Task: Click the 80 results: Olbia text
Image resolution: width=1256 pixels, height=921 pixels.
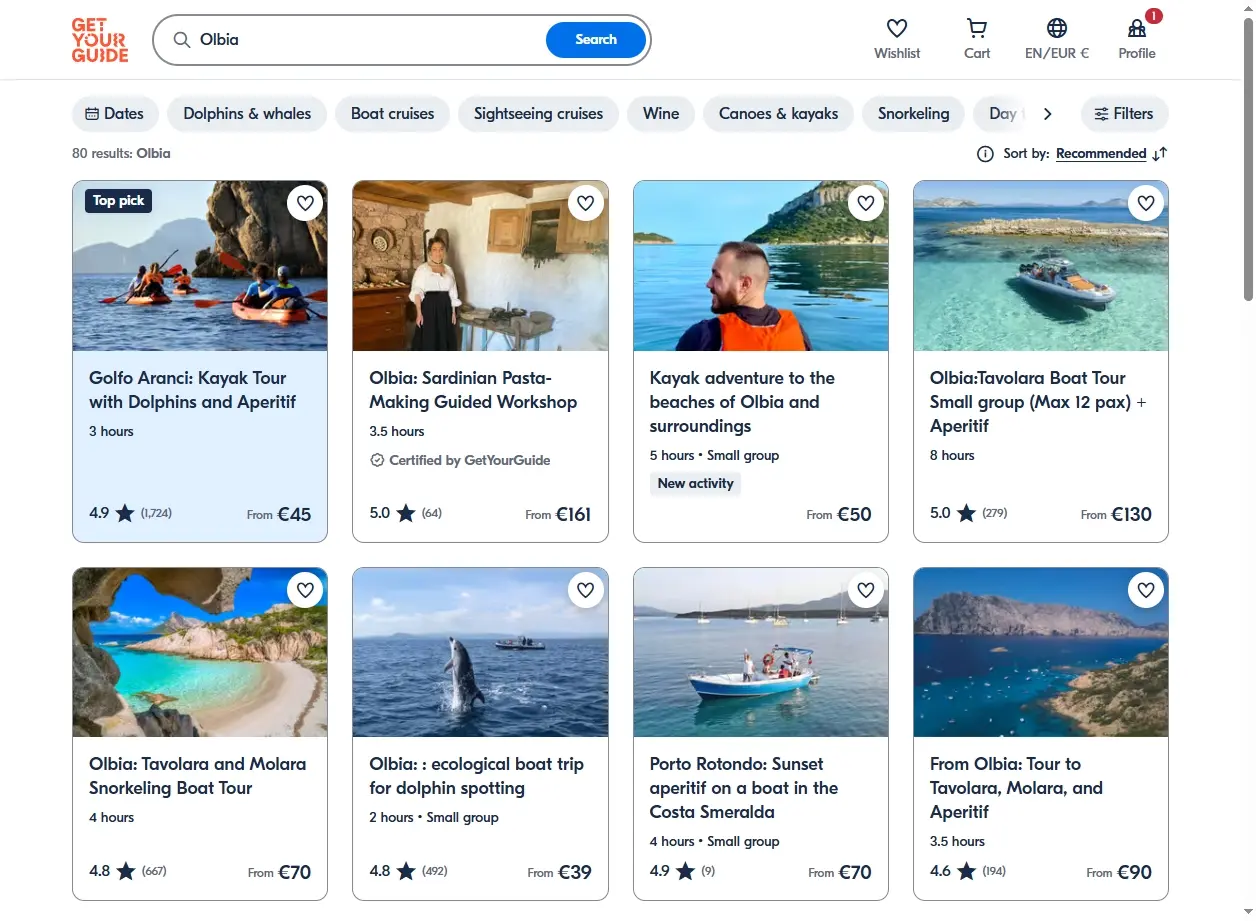Action: [x=121, y=154]
